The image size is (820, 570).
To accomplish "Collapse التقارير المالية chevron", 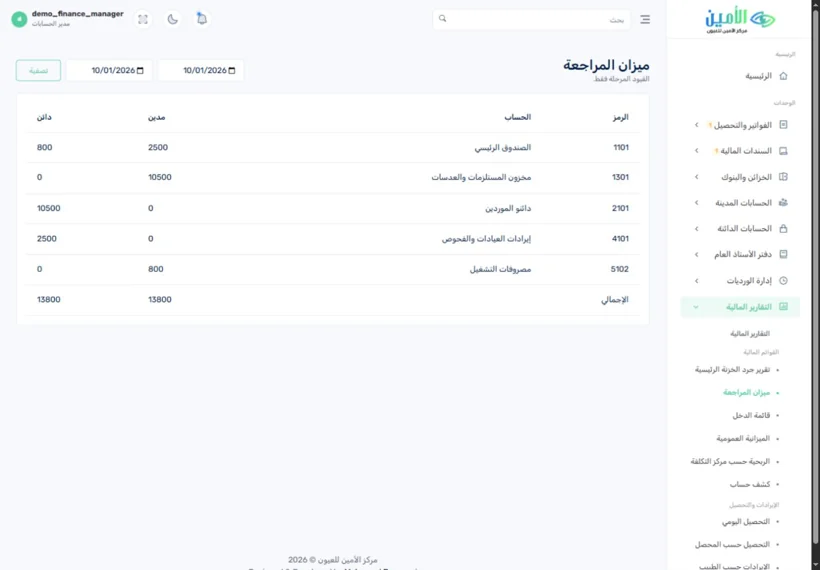I will click(x=696, y=307).
